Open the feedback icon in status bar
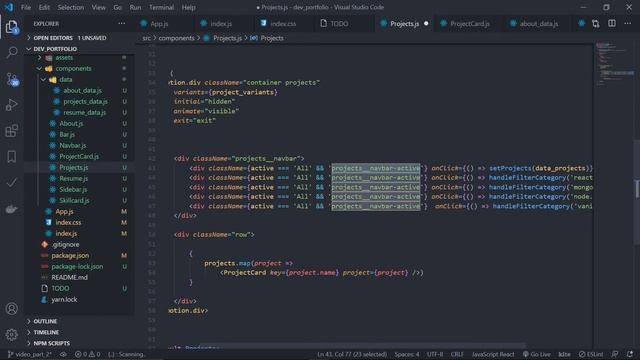The image size is (640, 360). [x=615, y=354]
